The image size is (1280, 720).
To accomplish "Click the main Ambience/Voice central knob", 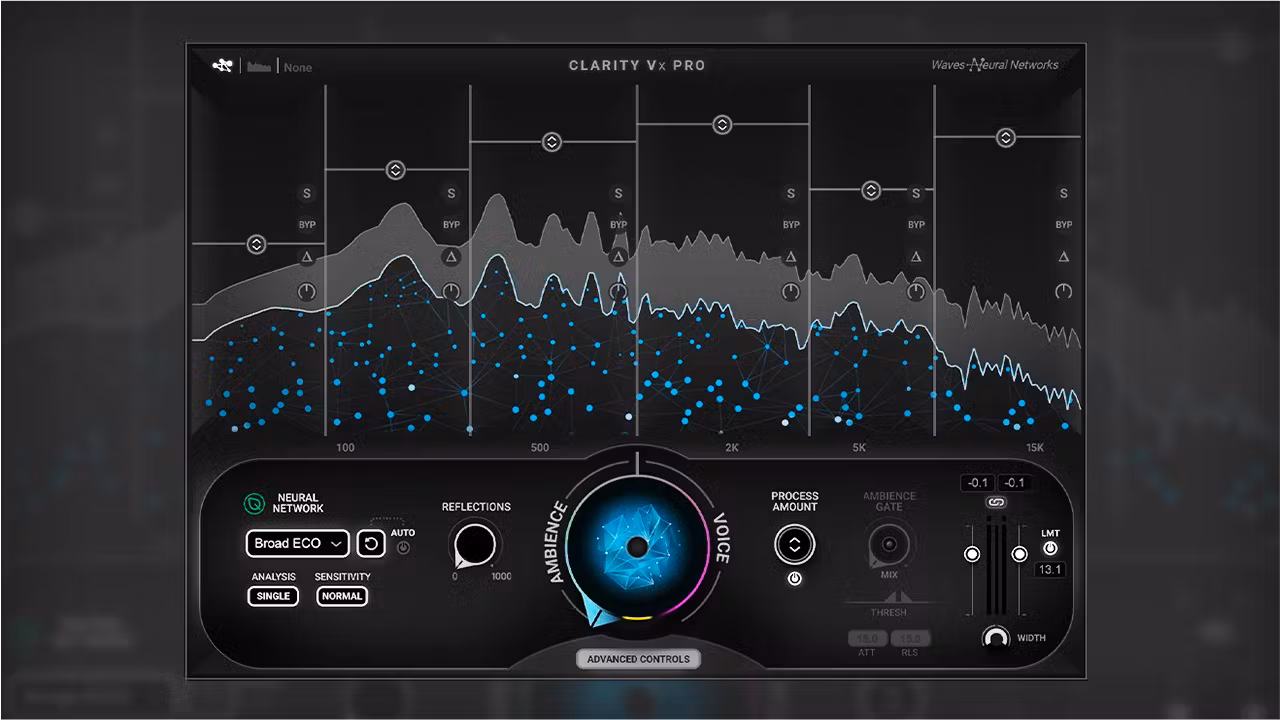I will [636, 546].
